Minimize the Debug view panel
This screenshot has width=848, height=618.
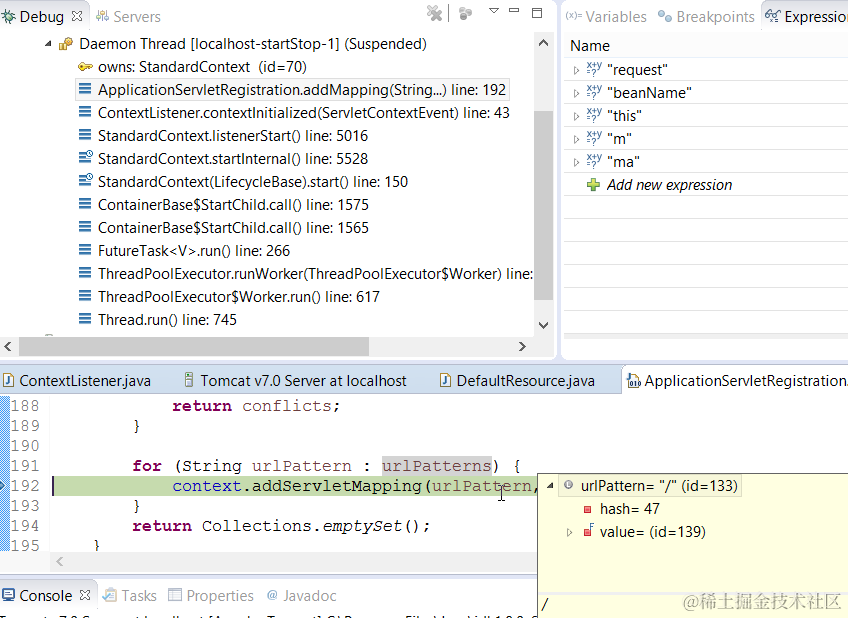point(514,10)
